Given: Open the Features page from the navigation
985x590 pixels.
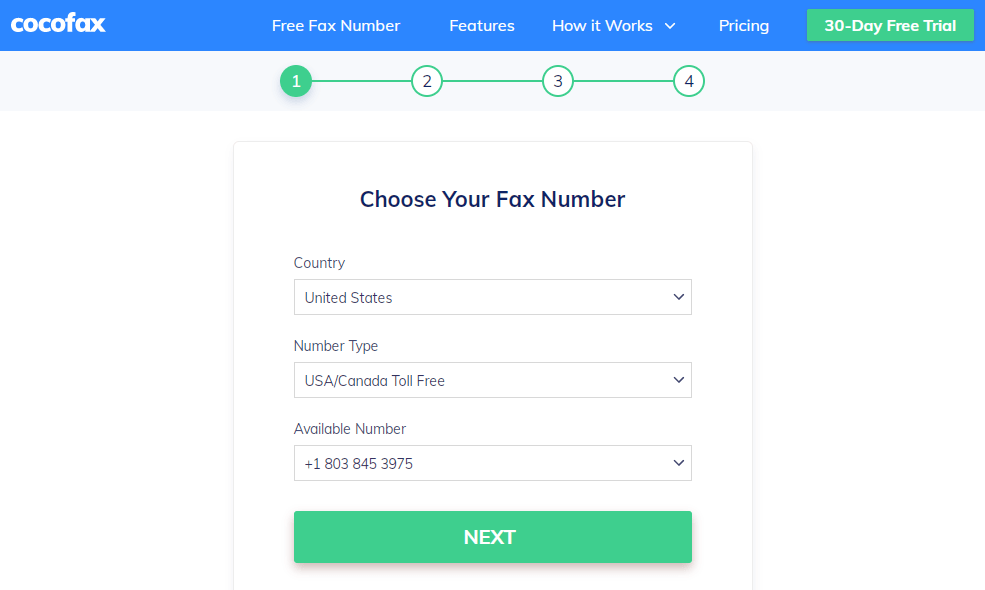Looking at the screenshot, I should 482,26.
